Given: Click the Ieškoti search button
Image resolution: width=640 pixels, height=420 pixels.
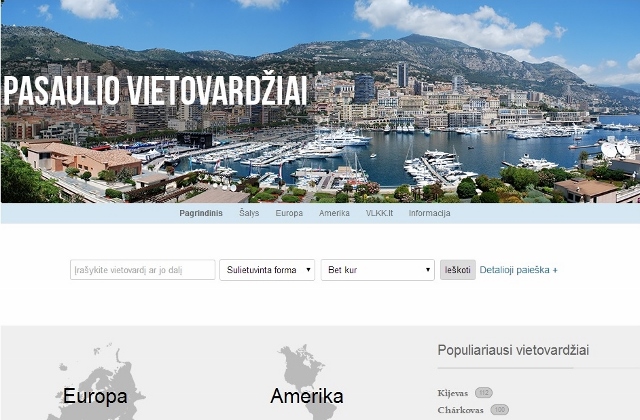Looking at the screenshot, I should tap(458, 270).
